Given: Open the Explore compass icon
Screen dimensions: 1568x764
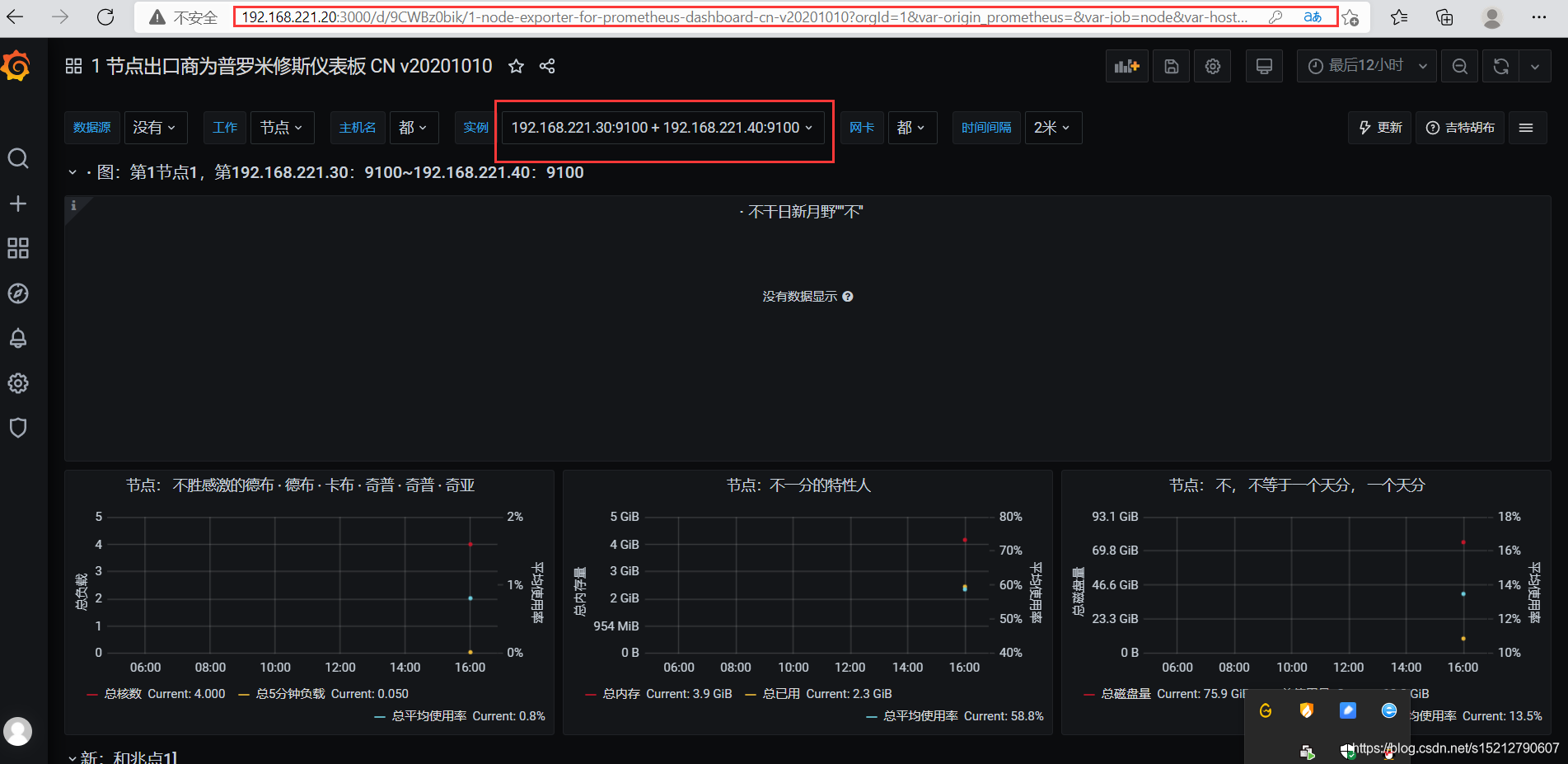Looking at the screenshot, I should click(x=18, y=293).
